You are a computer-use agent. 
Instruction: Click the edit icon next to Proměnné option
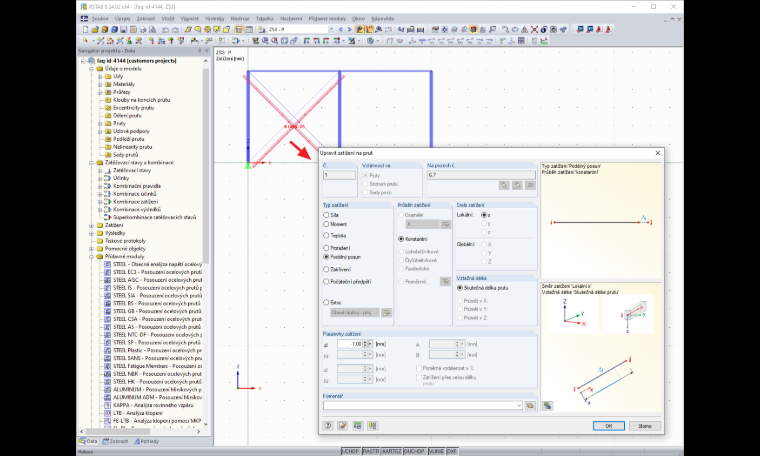(445, 281)
